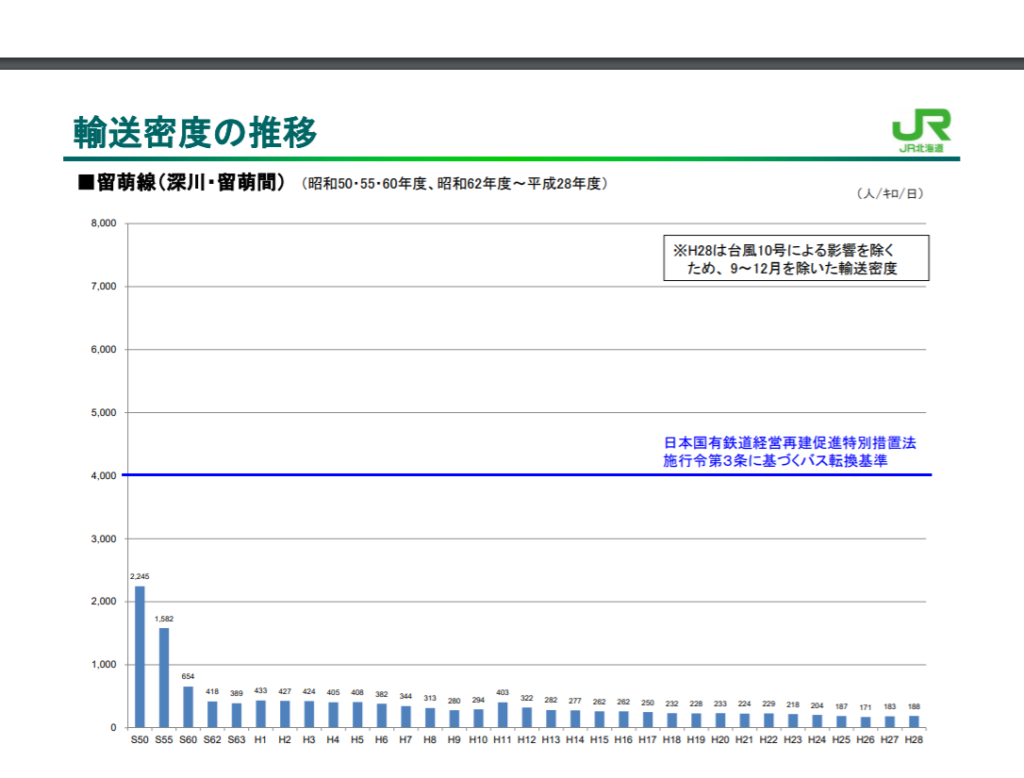The width and height of the screenshot is (1024, 778).
Task: Click the S50 bar in the chart
Action: (x=140, y=656)
